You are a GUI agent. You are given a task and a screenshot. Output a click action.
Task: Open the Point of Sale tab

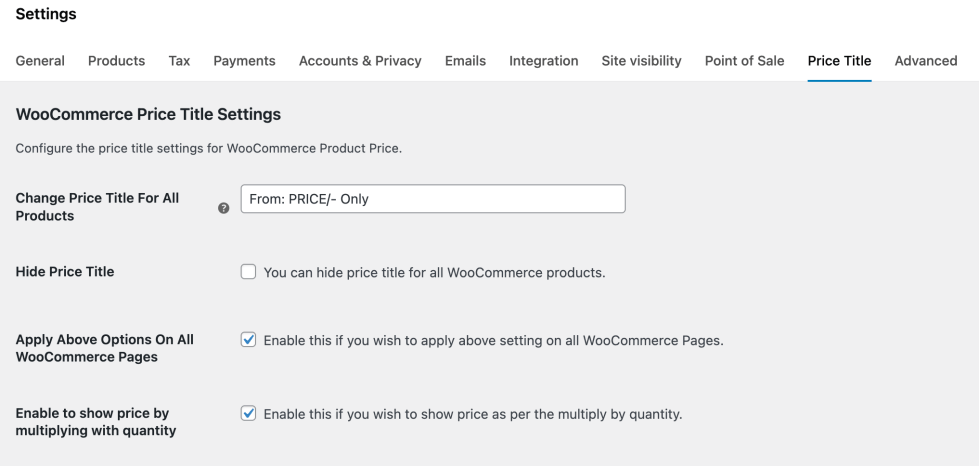coord(744,61)
